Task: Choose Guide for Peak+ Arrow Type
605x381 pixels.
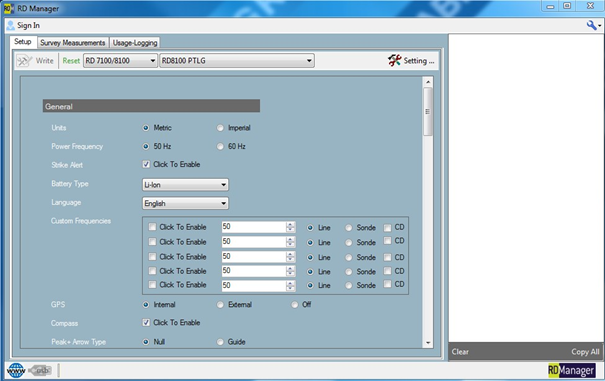Action: pyautogui.click(x=220, y=342)
